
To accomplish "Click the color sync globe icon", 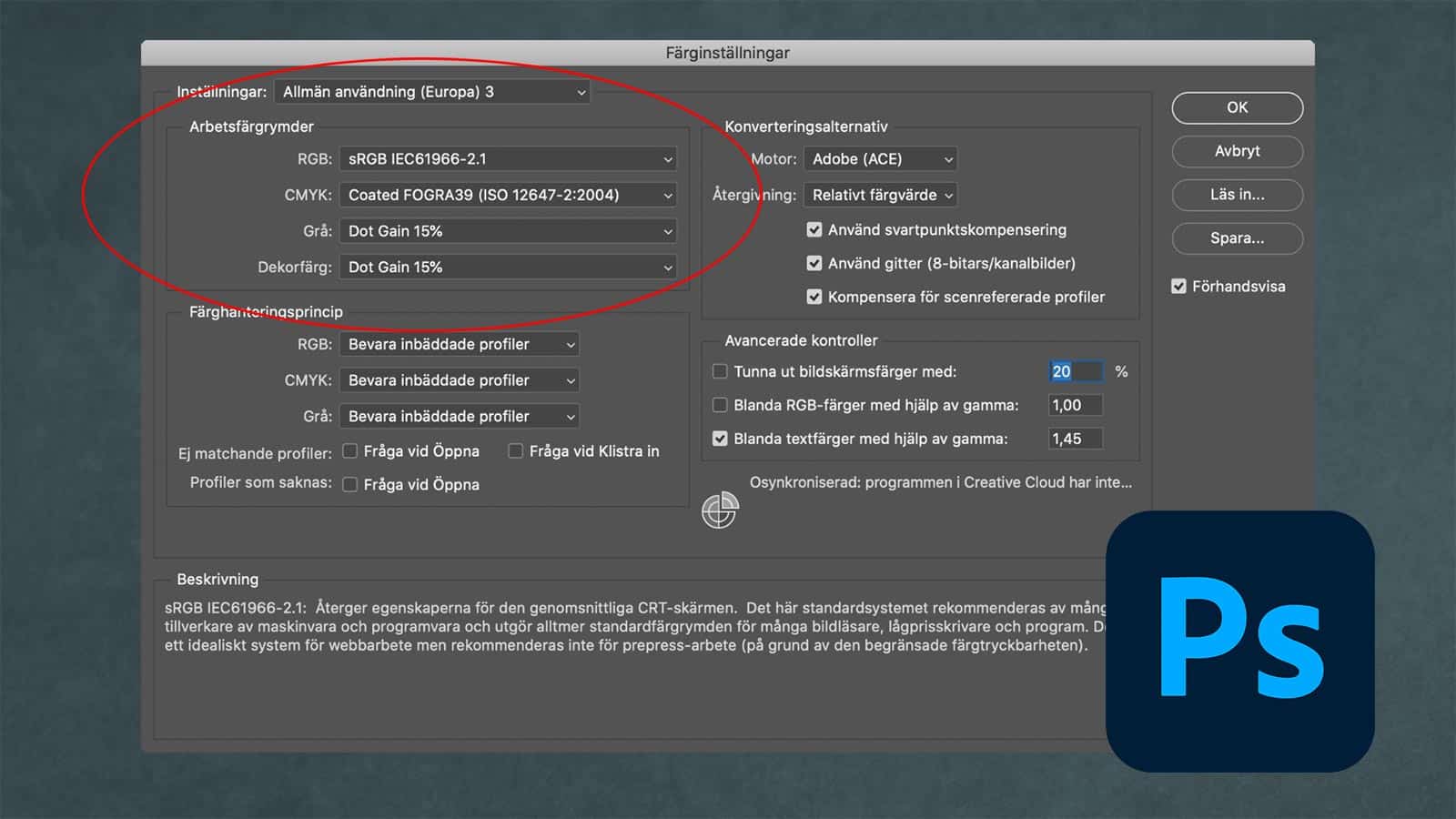I will pyautogui.click(x=720, y=511).
